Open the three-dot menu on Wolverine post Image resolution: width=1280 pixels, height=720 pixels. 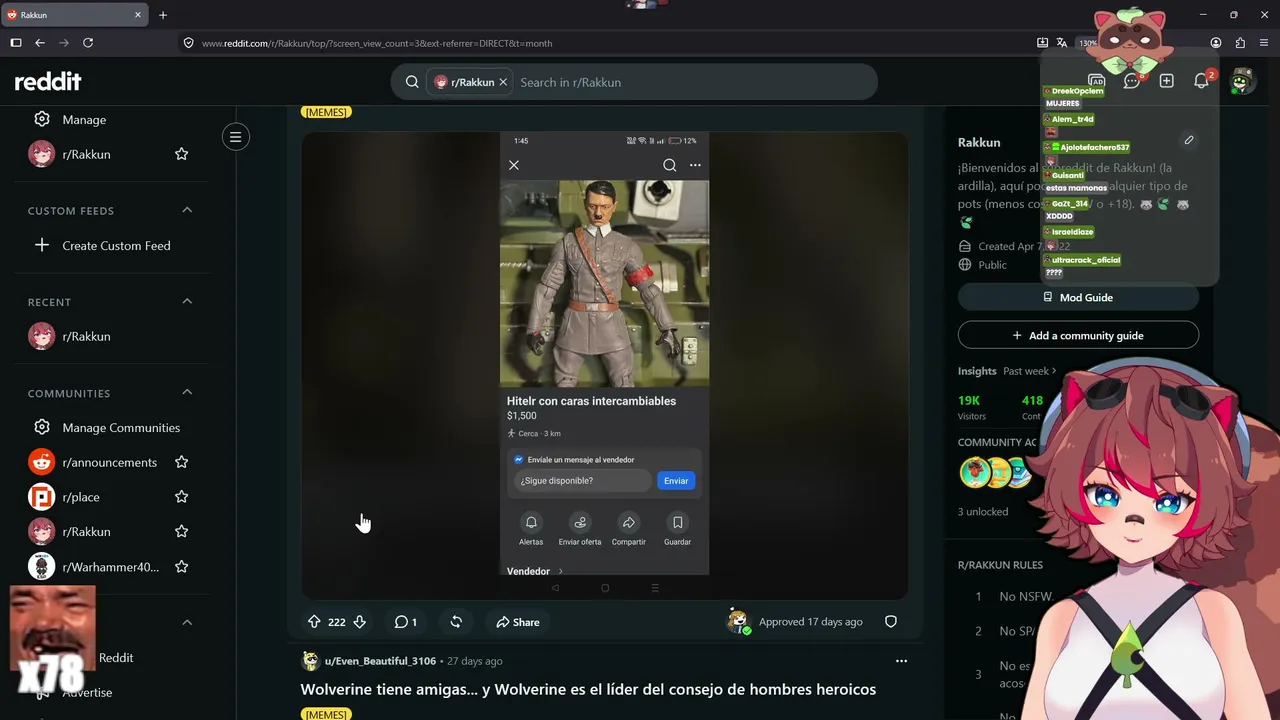tap(901, 661)
